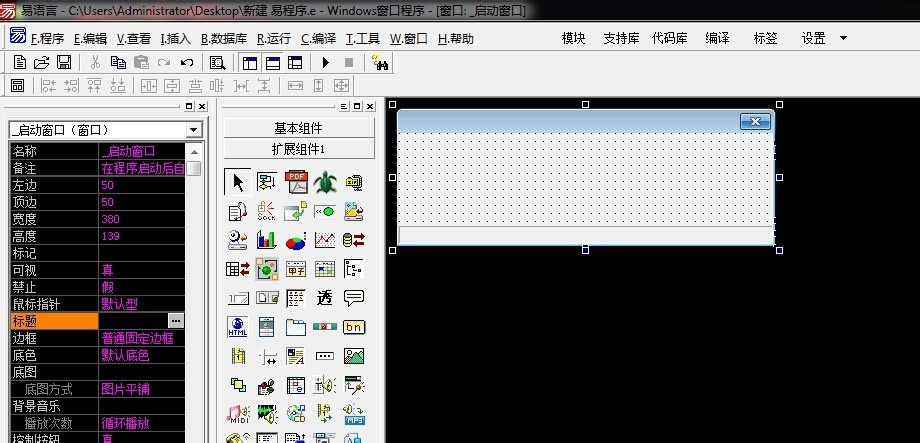
Task: Toggle the 禁止 (disabled) property value
Action: point(142,287)
